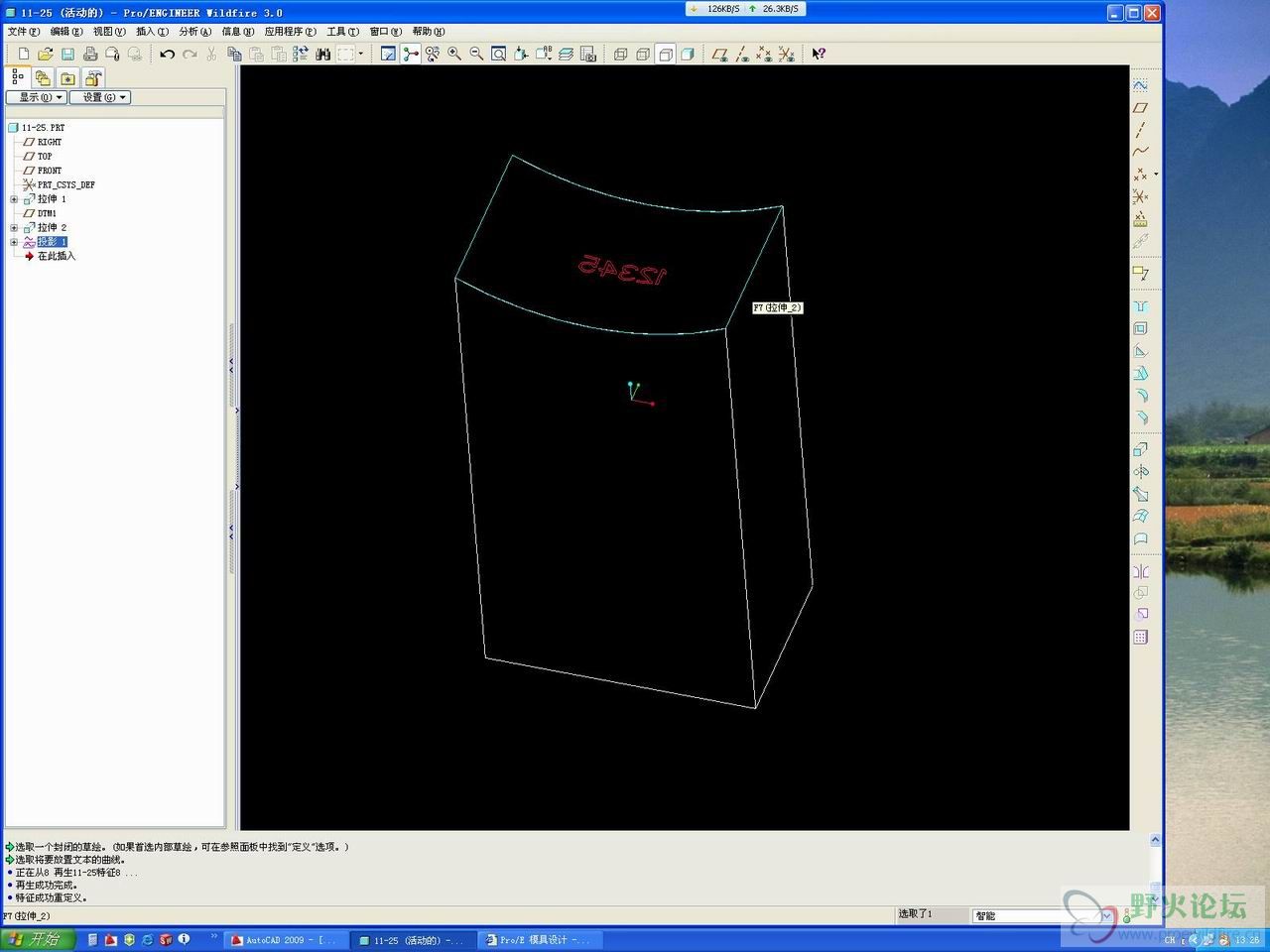Open the selection box dropdown arrow

tap(360, 54)
